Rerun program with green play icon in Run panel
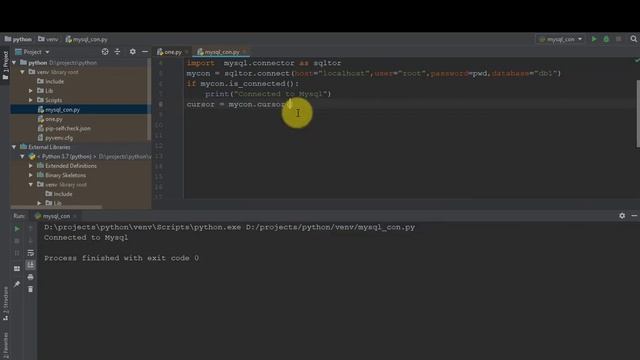This screenshot has height=360, width=640. [17, 229]
